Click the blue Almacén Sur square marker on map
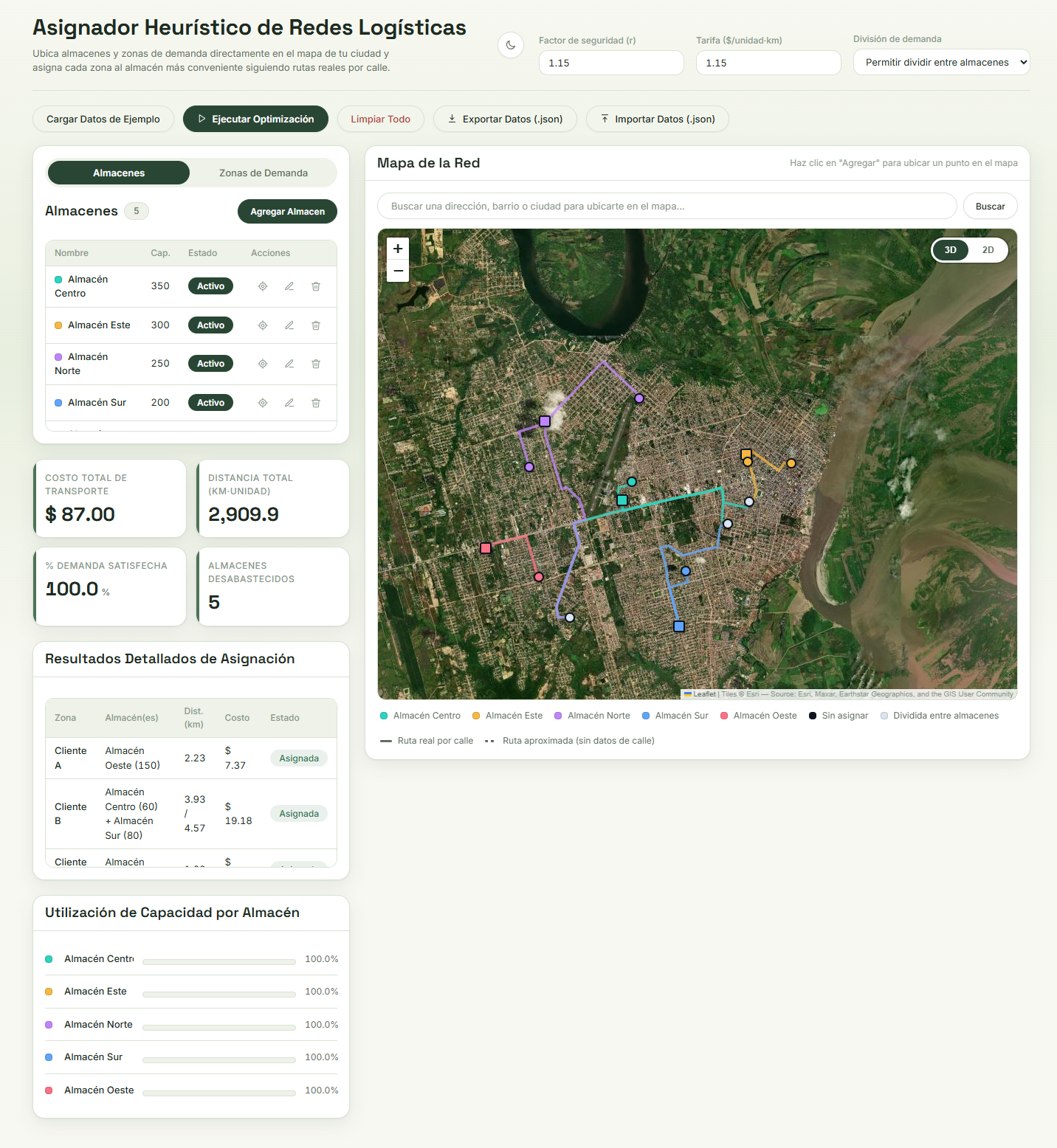 679,626
